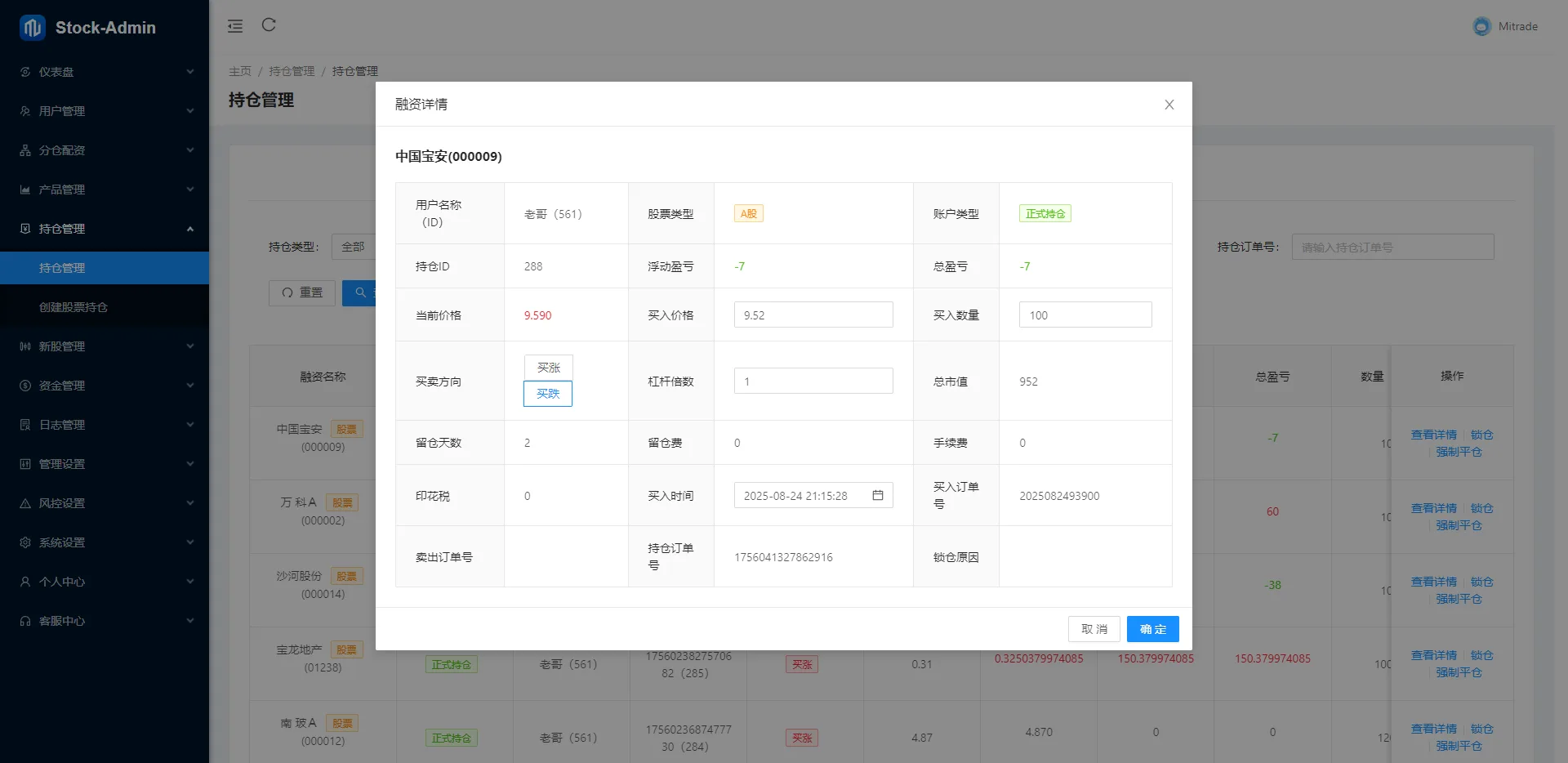Open 创建股票持仓 submenu item

click(x=73, y=307)
